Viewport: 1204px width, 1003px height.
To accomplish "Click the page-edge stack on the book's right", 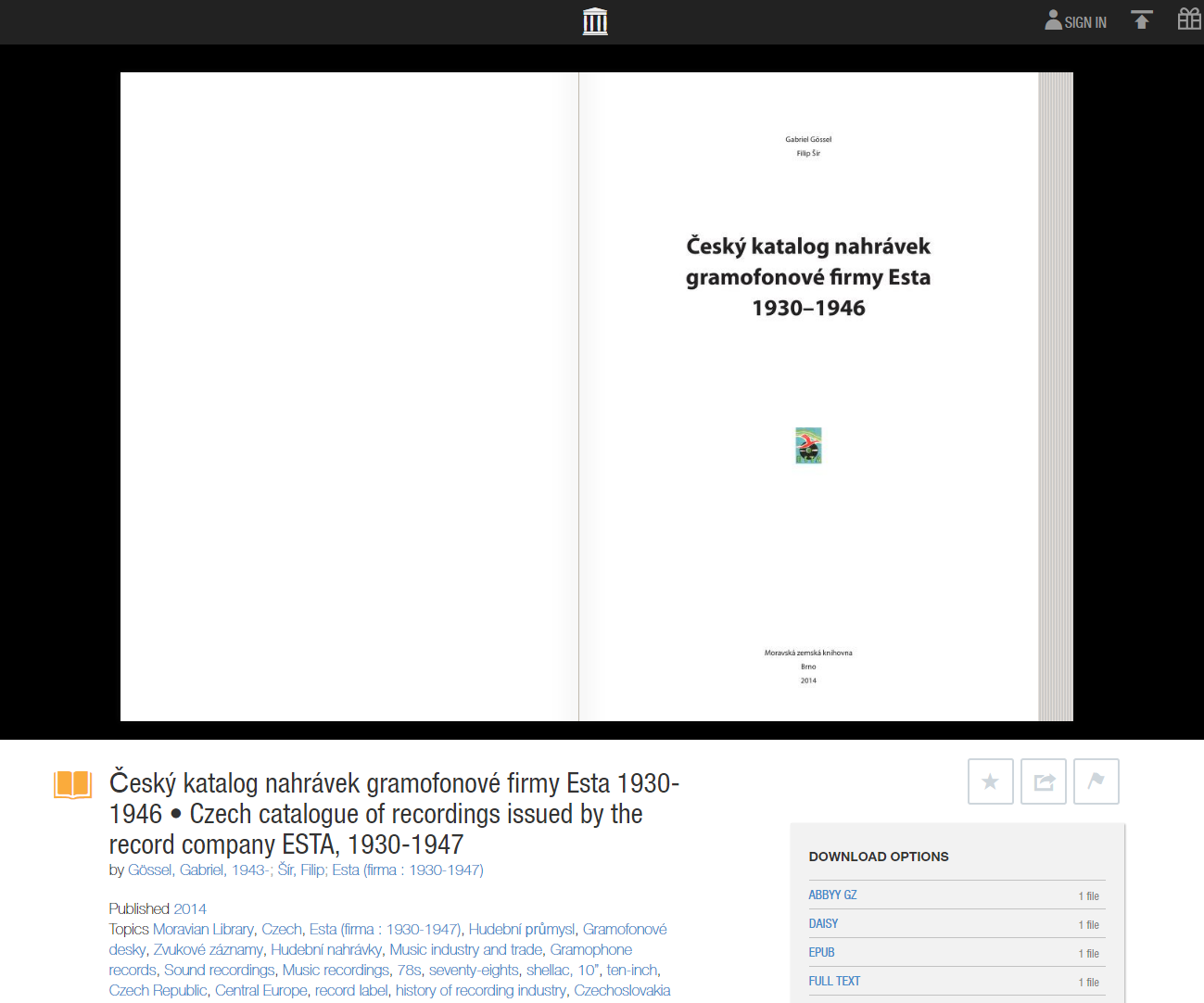I will pos(1056,397).
